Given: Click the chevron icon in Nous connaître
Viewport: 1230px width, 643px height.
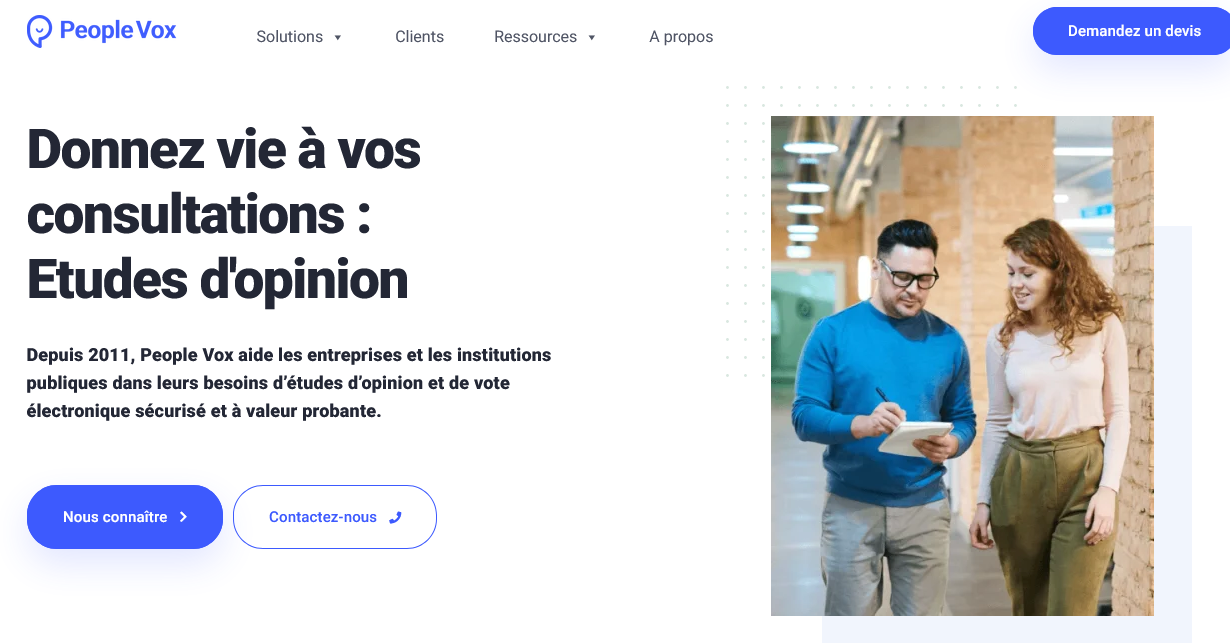Looking at the screenshot, I should [183, 517].
